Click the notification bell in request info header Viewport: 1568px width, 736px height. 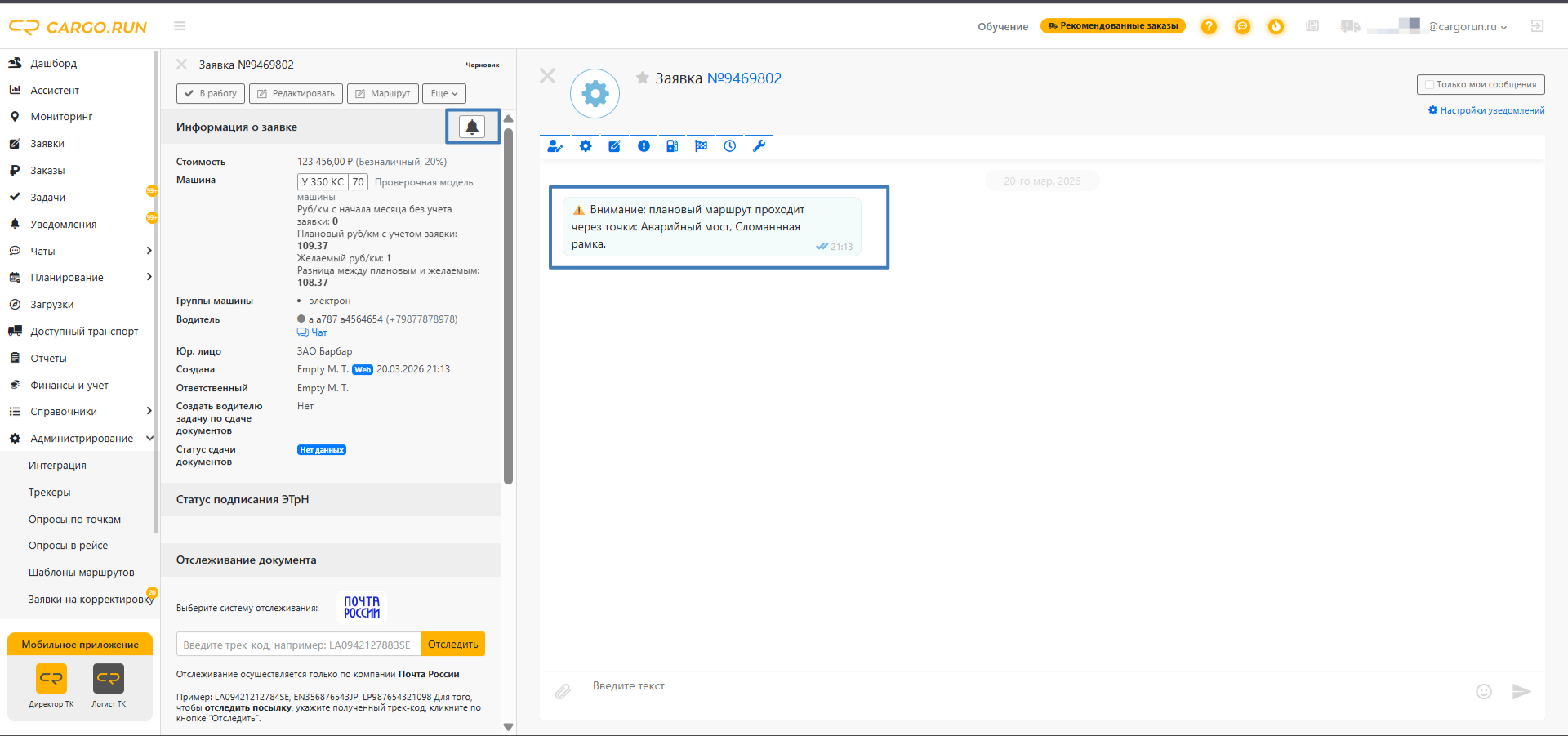[x=472, y=127]
